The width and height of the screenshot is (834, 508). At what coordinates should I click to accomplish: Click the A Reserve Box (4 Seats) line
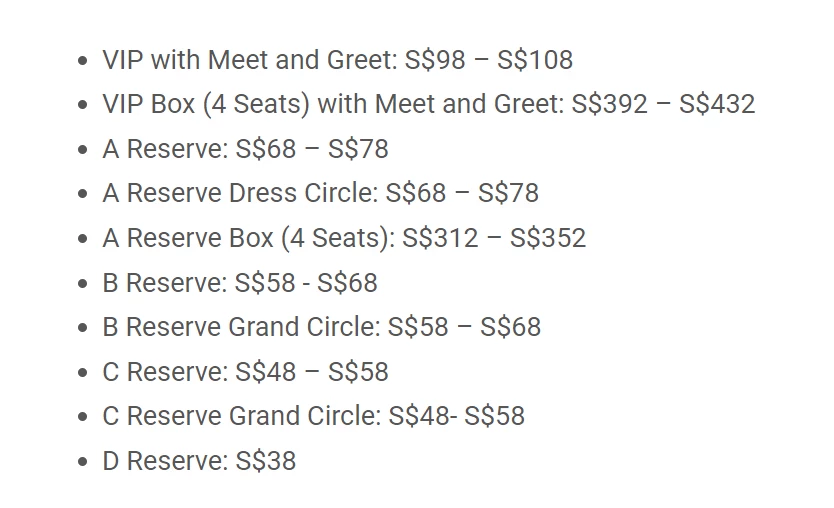[344, 238]
